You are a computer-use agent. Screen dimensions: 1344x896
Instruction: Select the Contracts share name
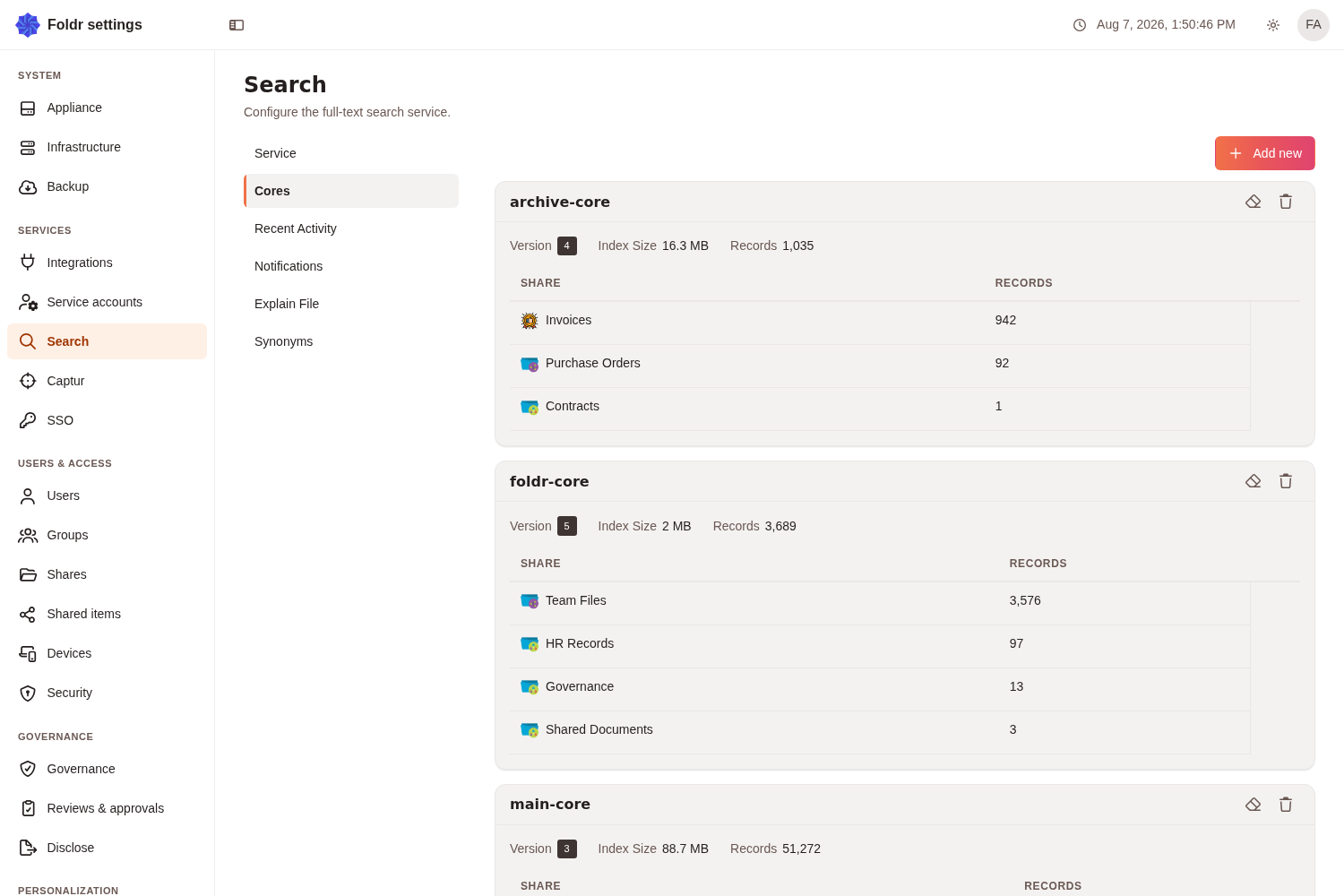tap(573, 406)
